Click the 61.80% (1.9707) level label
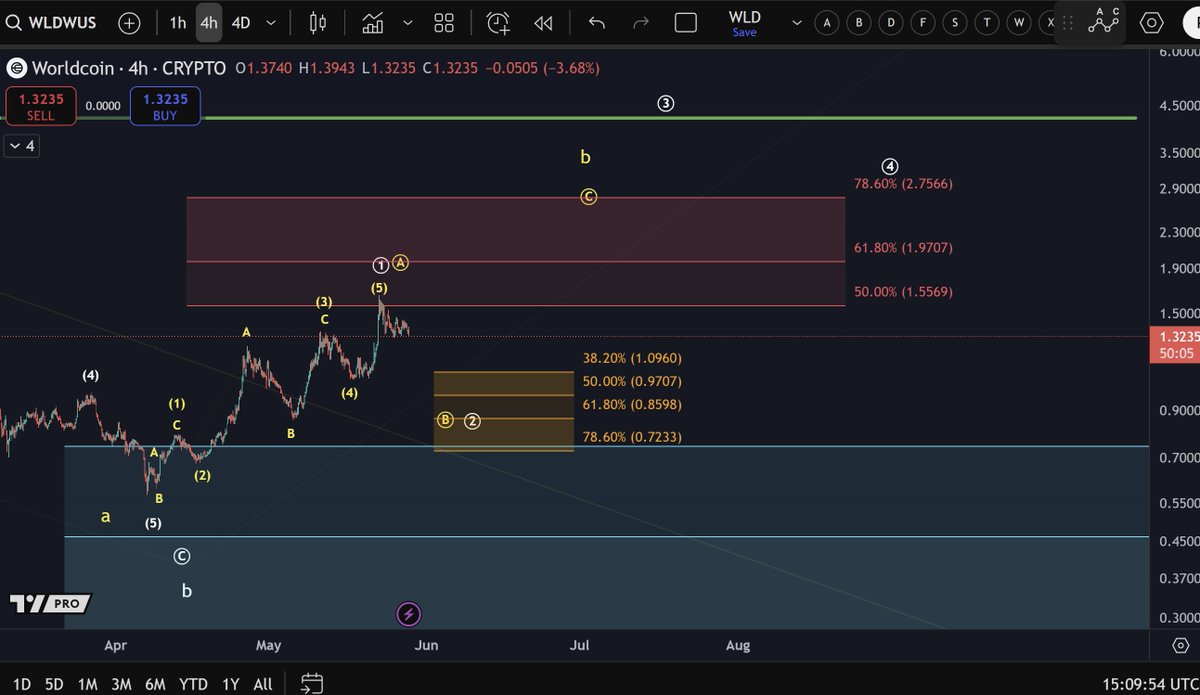1200x695 pixels. 903,248
